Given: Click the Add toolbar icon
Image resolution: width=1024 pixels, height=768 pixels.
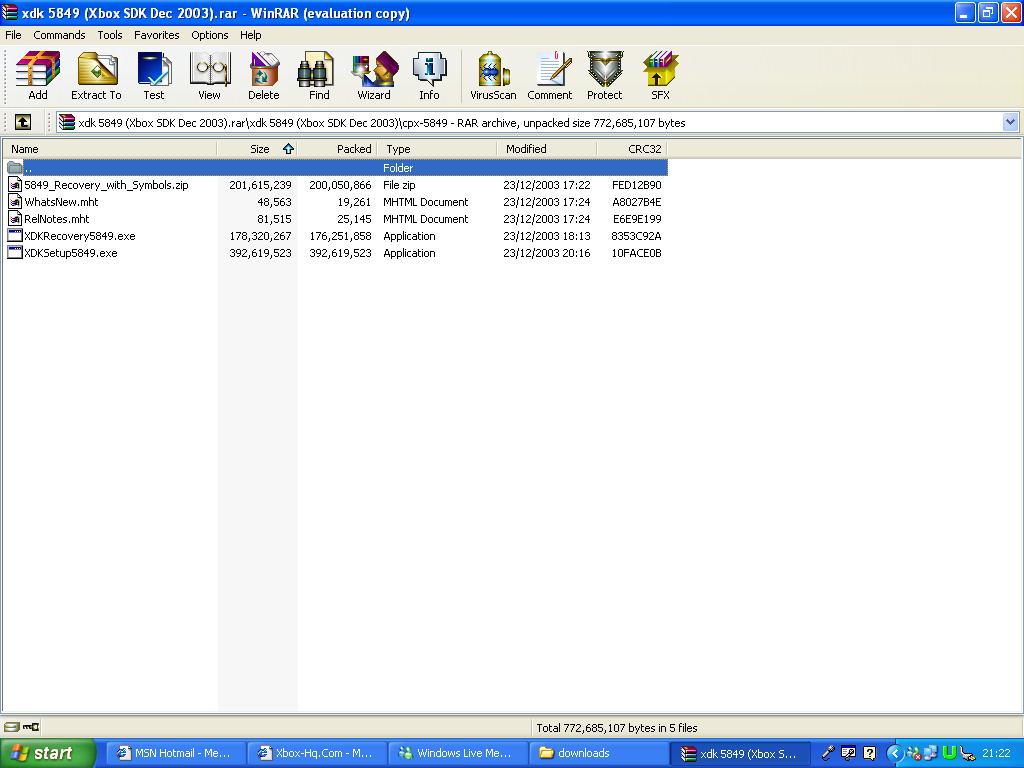Looking at the screenshot, I should [x=38, y=76].
